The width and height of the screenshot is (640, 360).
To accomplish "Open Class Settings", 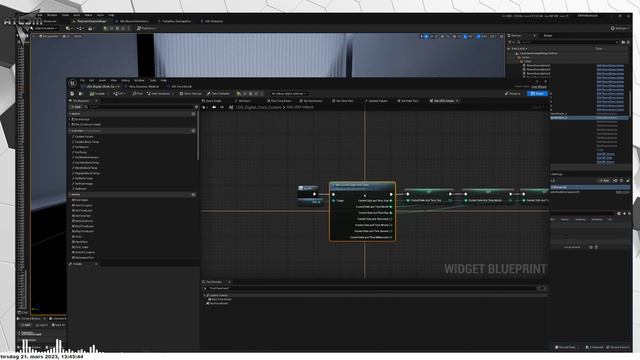I will 191,93.
